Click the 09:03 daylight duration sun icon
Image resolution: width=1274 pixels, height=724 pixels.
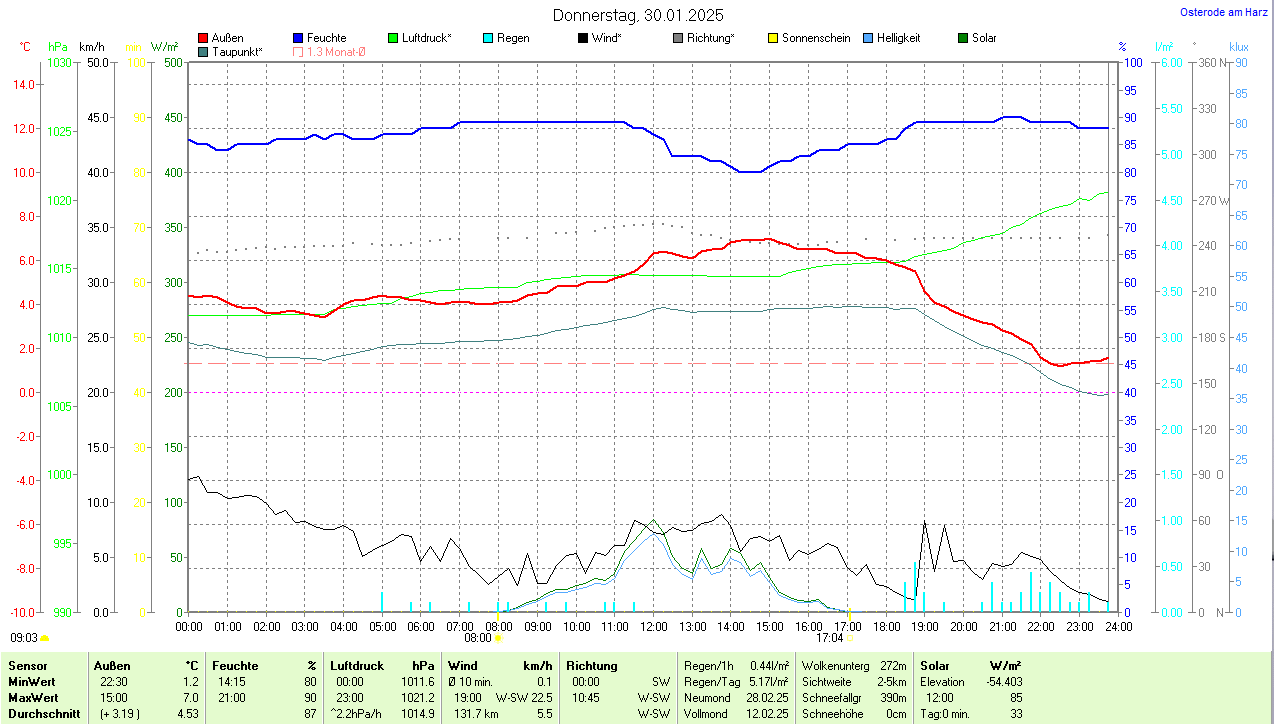44,637
